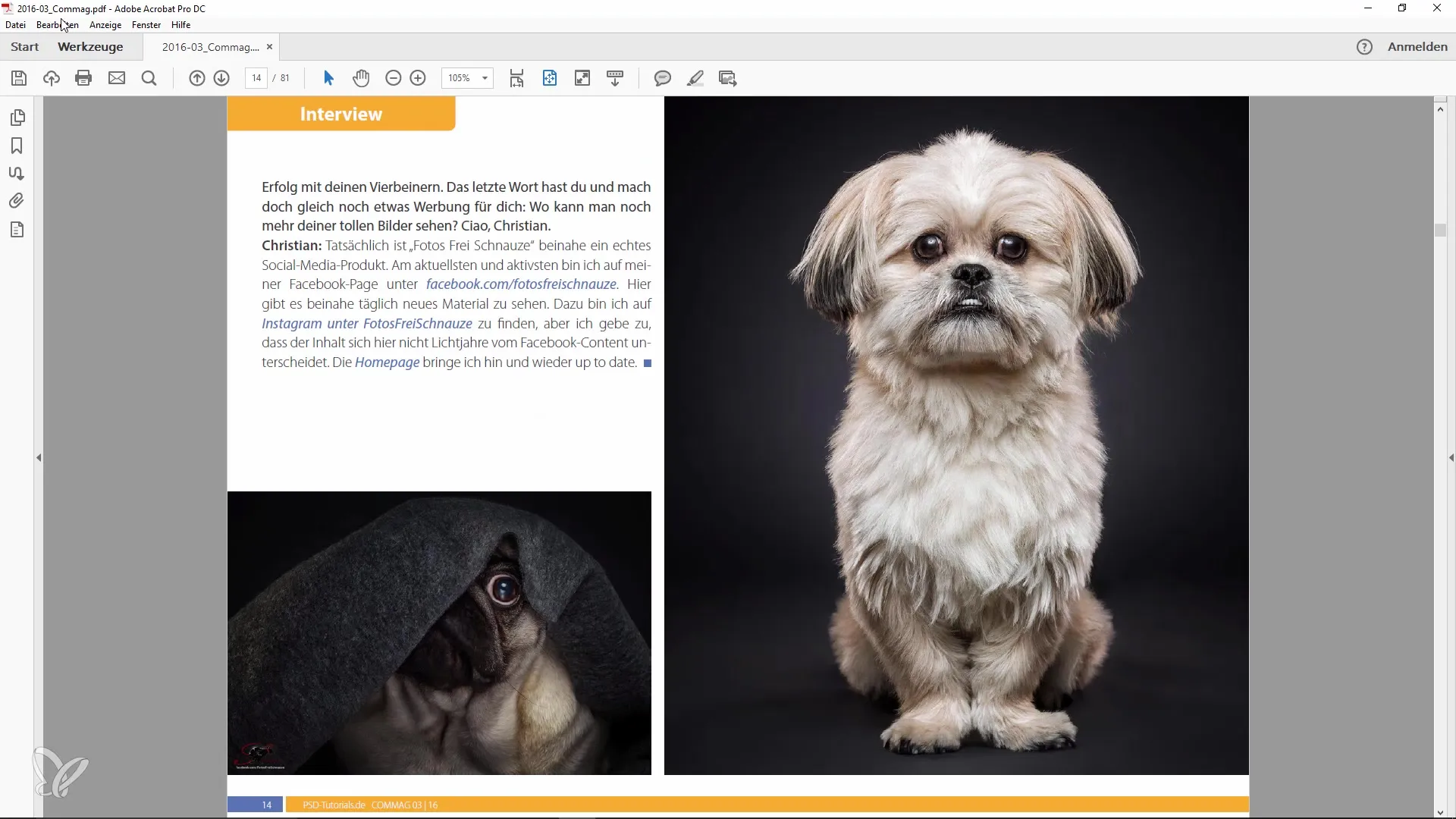Select the Select tool arrow
The image size is (1456, 819).
[x=328, y=78]
